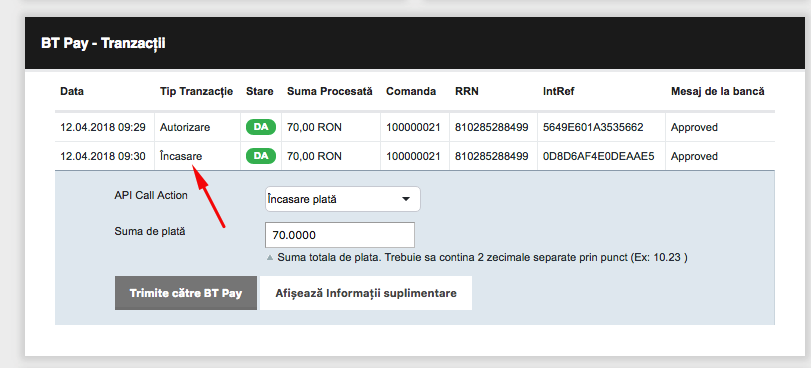Image resolution: width=811 pixels, height=368 pixels.
Task: Click the Data column header
Action: coord(72,92)
